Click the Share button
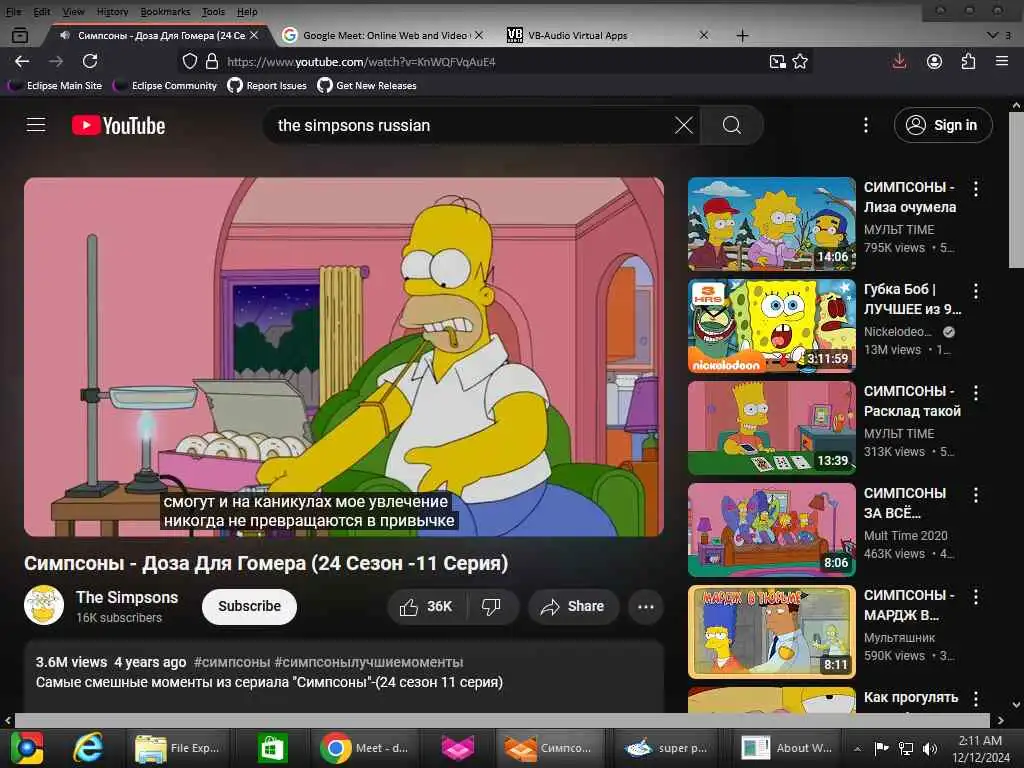 point(573,607)
